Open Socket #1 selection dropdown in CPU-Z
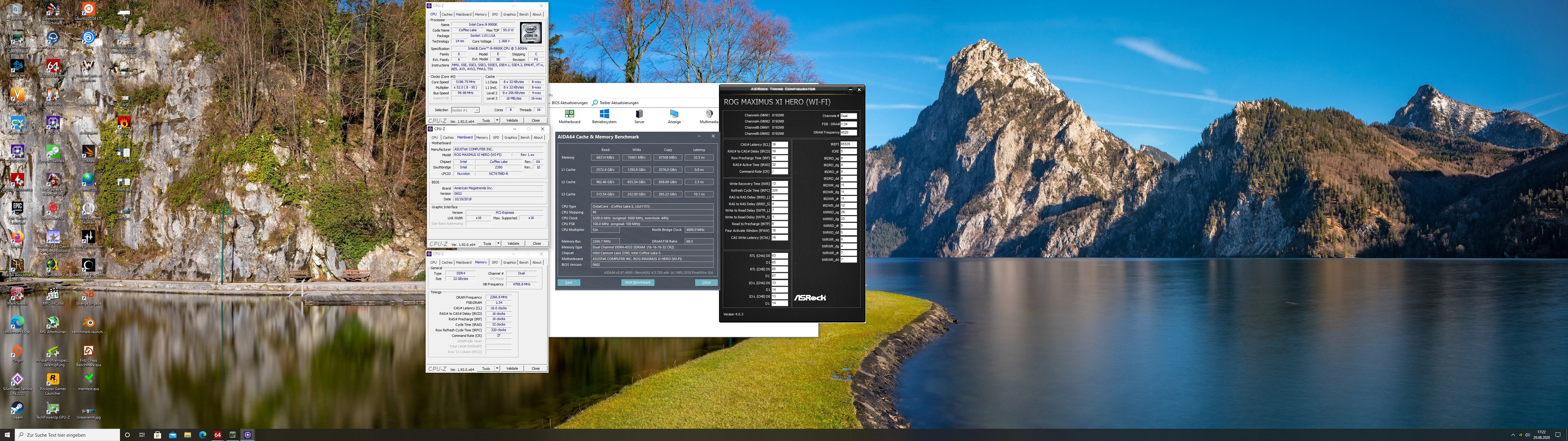Screen dimensions: 1568x441 465,110
